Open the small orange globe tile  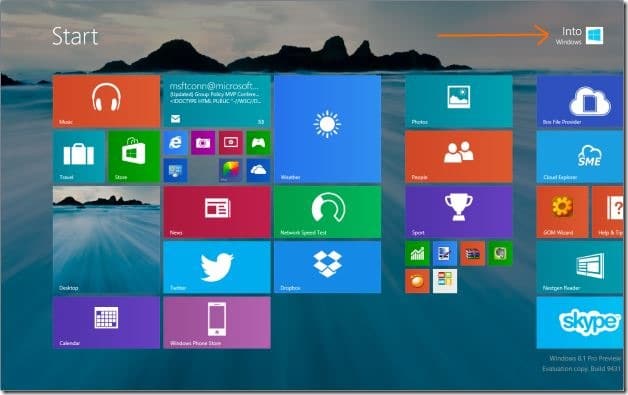tap(417, 281)
